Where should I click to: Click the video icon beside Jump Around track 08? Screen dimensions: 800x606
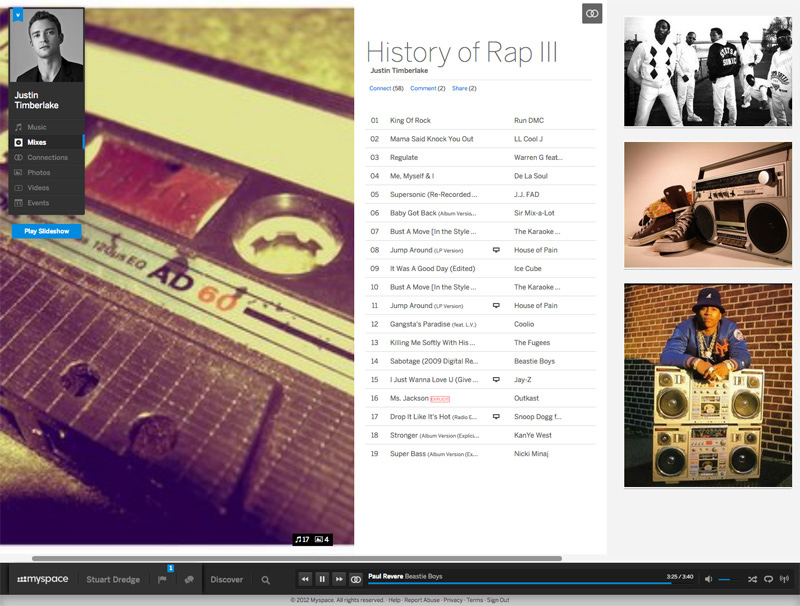click(x=496, y=250)
